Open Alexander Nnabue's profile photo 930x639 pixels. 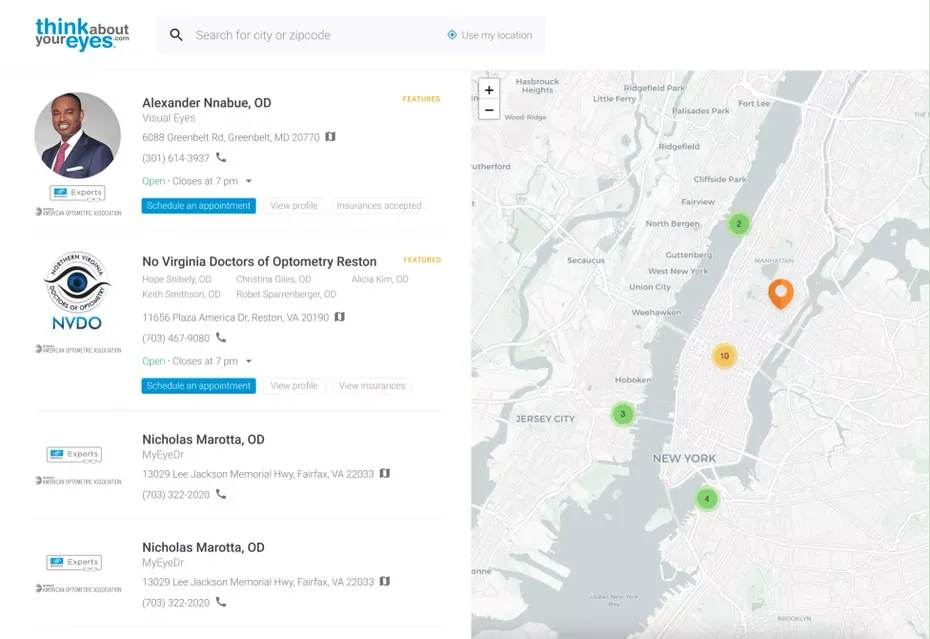click(78, 135)
